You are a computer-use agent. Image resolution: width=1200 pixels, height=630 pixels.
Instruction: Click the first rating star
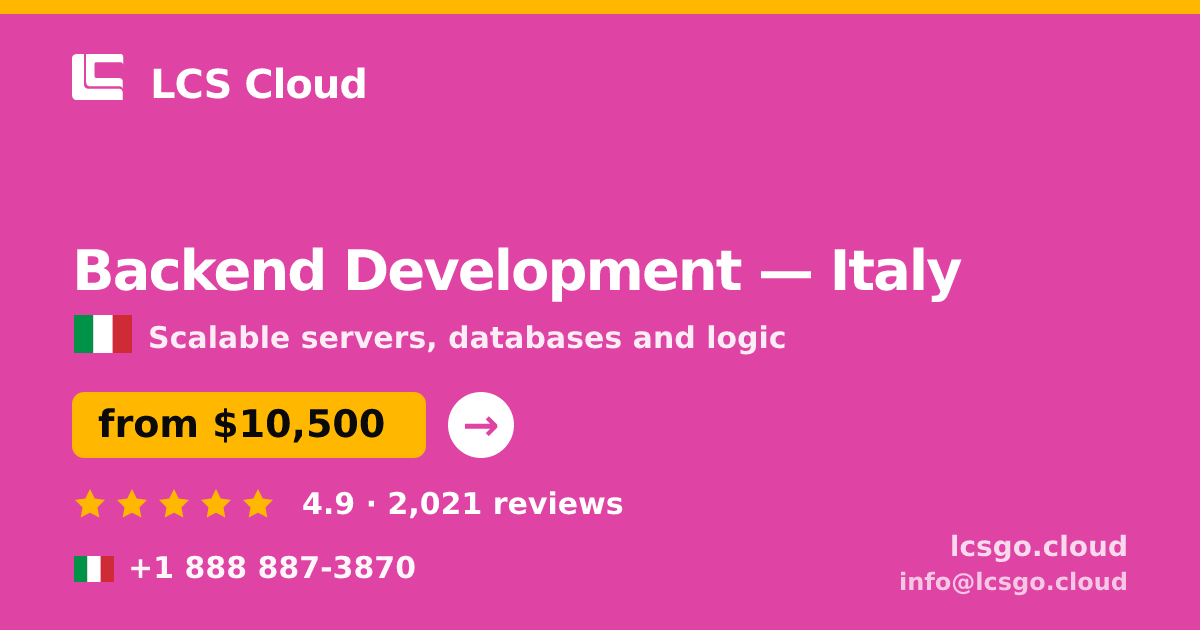[90, 504]
